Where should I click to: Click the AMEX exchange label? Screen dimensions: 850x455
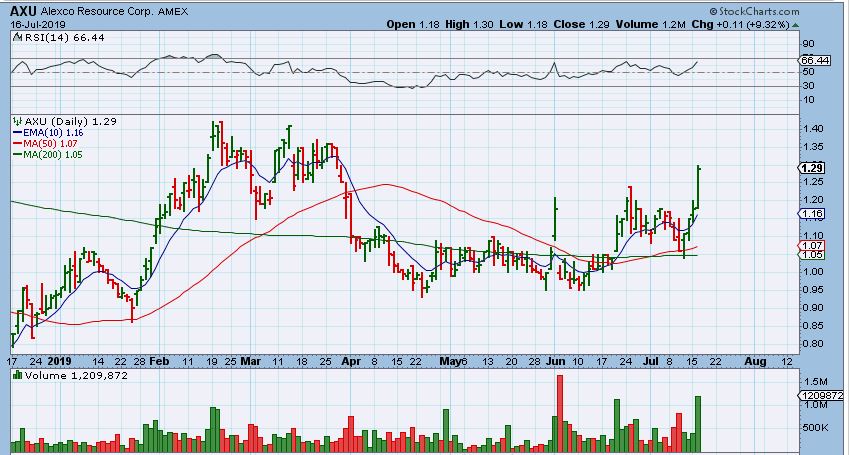pos(173,11)
